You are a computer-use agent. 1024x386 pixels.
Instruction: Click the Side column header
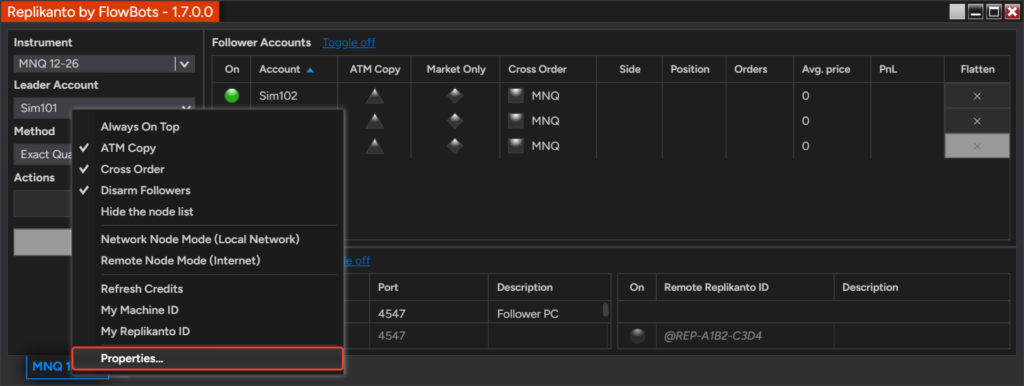[x=630, y=69]
